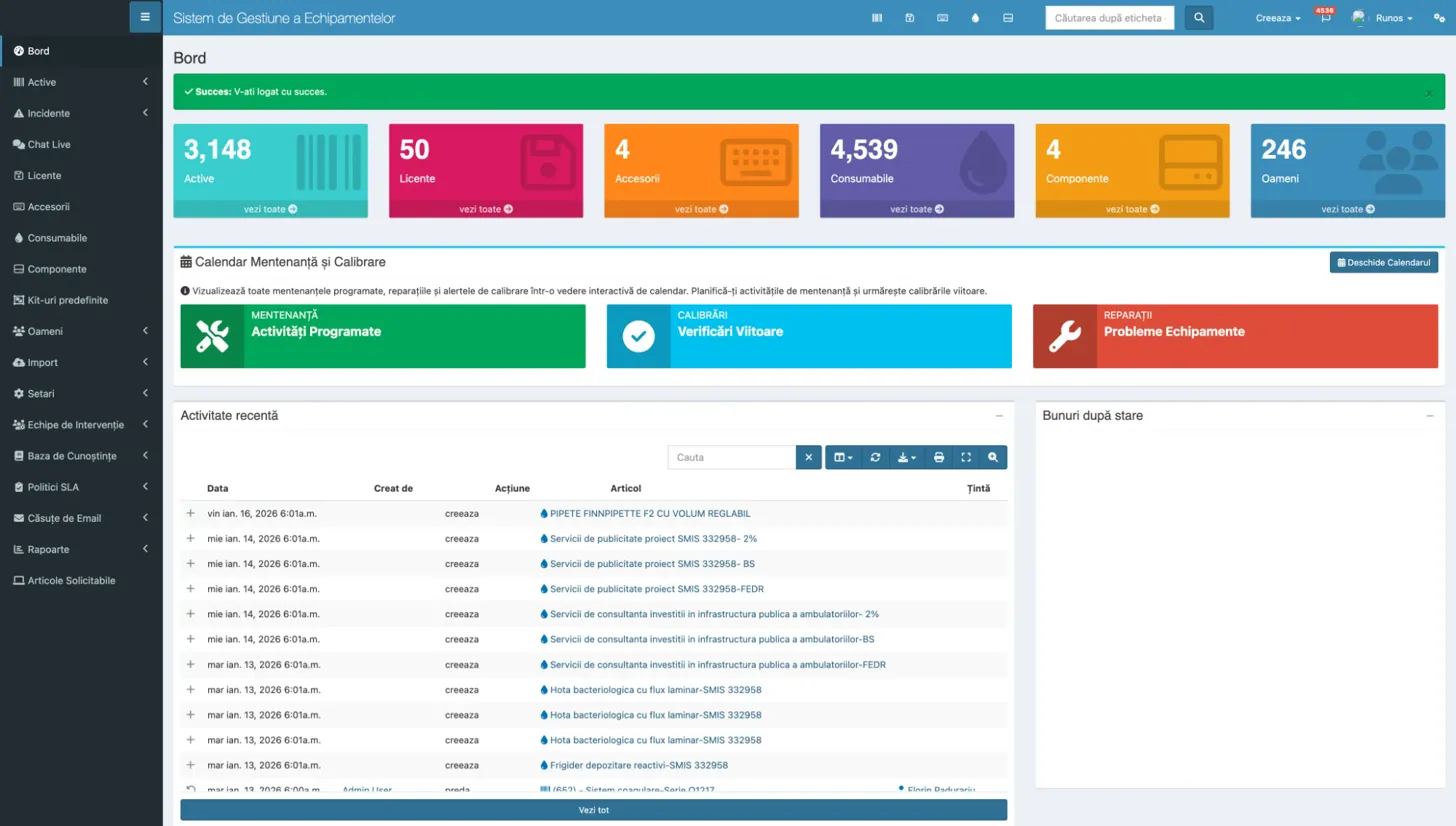Open the column visibility dropdown in the table toolbar
The width and height of the screenshot is (1456, 826).
[843, 457]
